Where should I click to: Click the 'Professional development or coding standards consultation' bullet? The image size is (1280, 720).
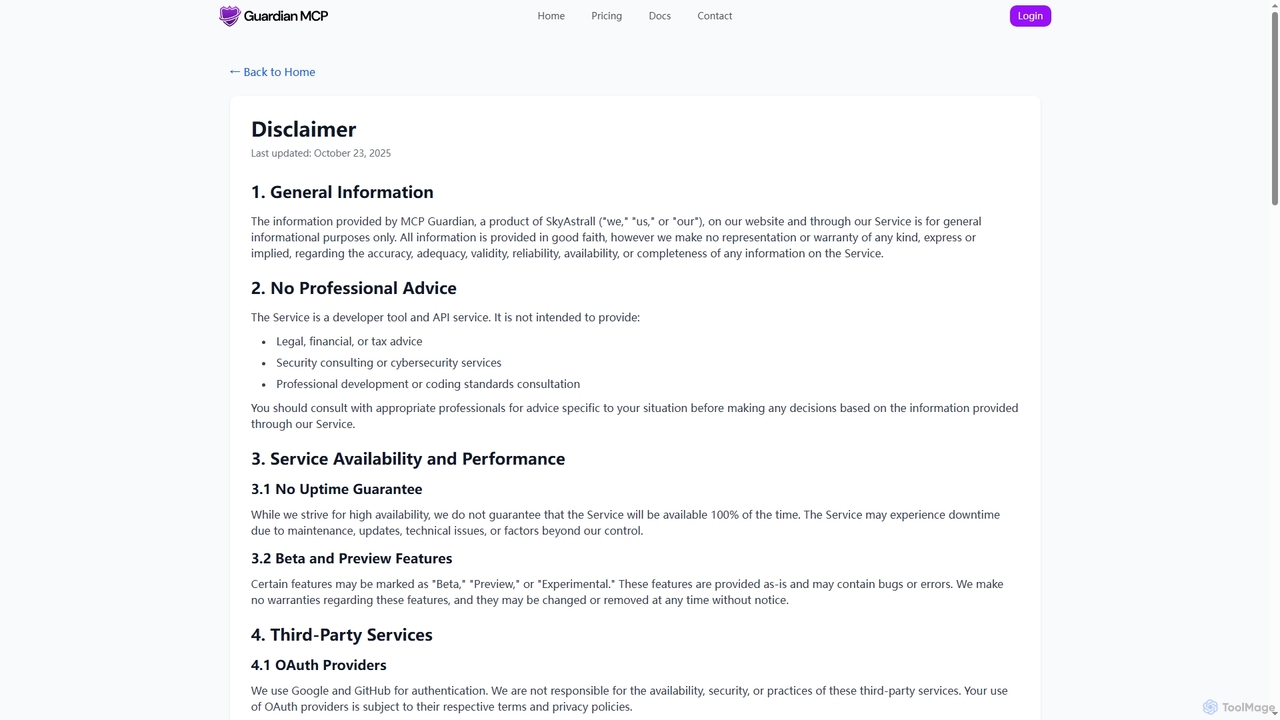[x=428, y=384]
